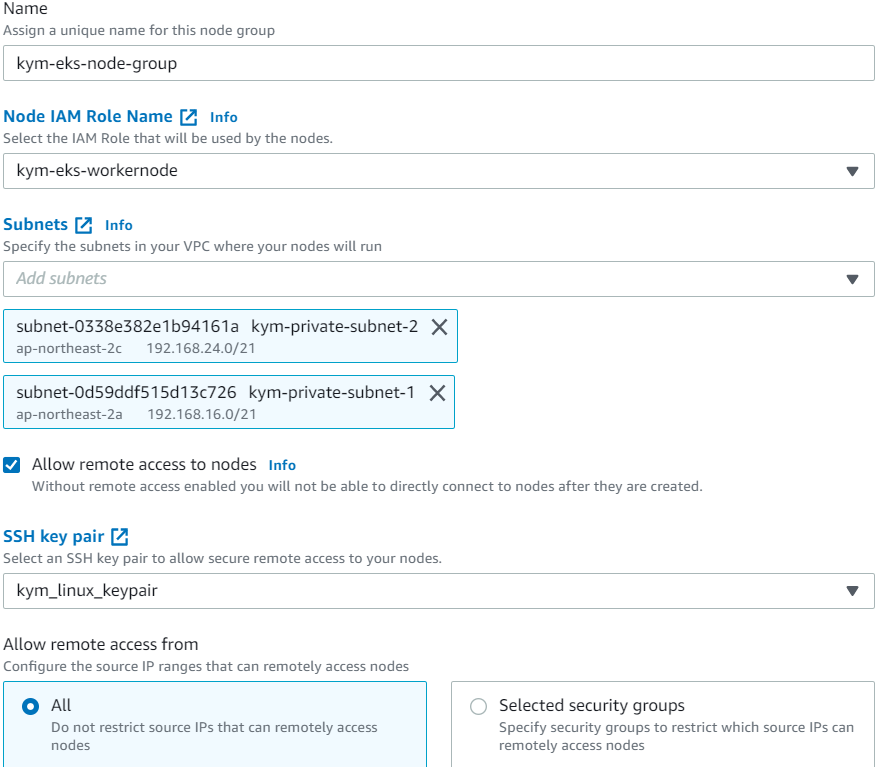This screenshot has width=886, height=774.
Task: Click external link icon beside Node IAM Role Name
Action: 189,117
